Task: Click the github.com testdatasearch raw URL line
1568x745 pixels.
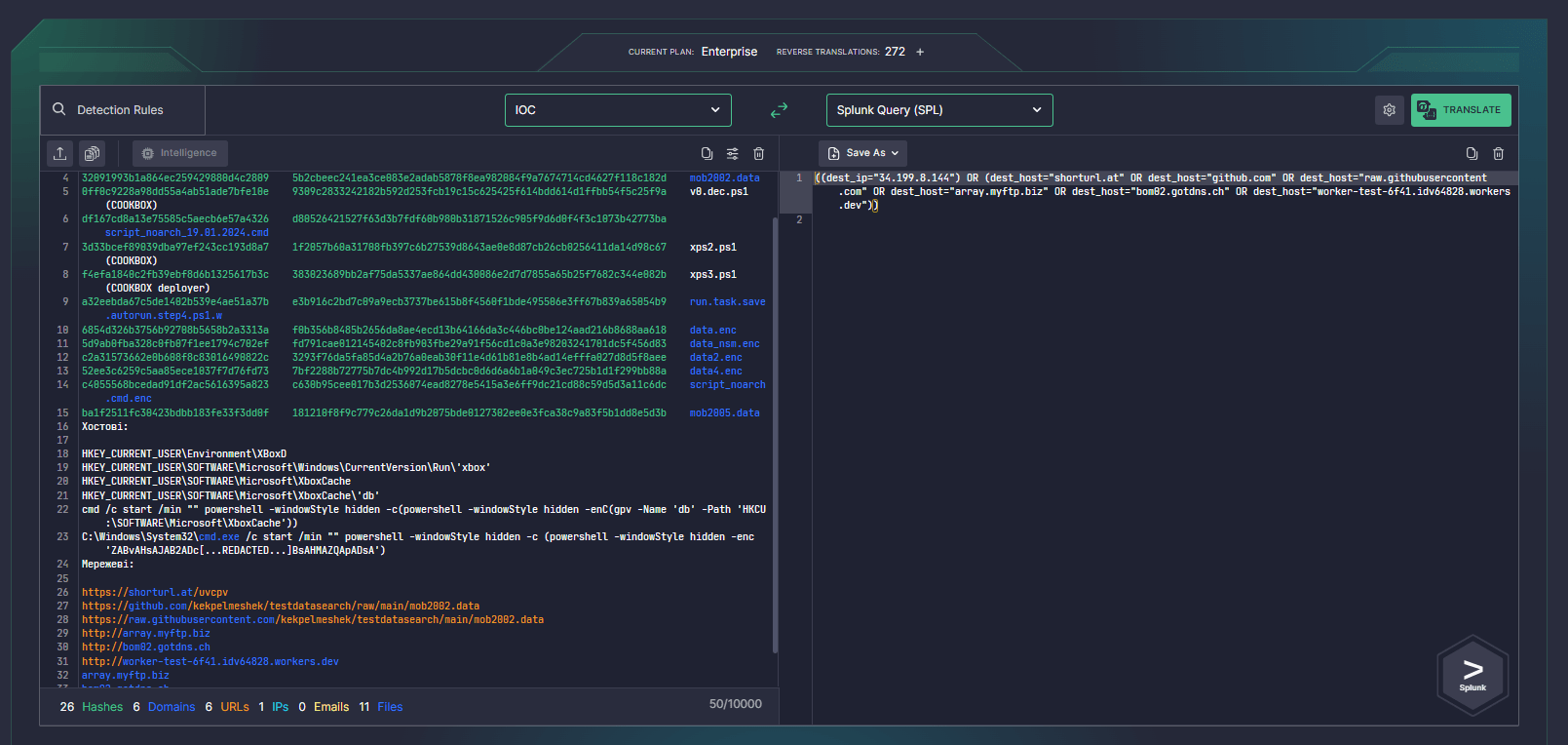Action: [x=281, y=606]
